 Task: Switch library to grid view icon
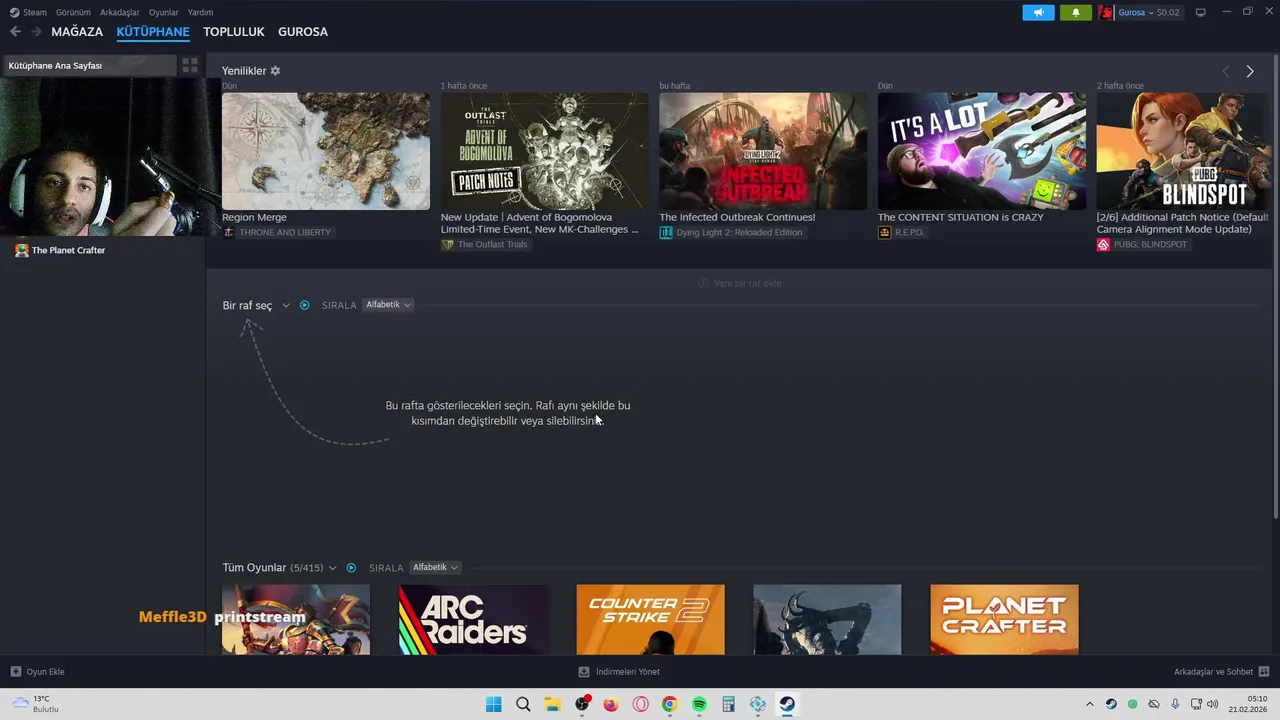pos(190,65)
